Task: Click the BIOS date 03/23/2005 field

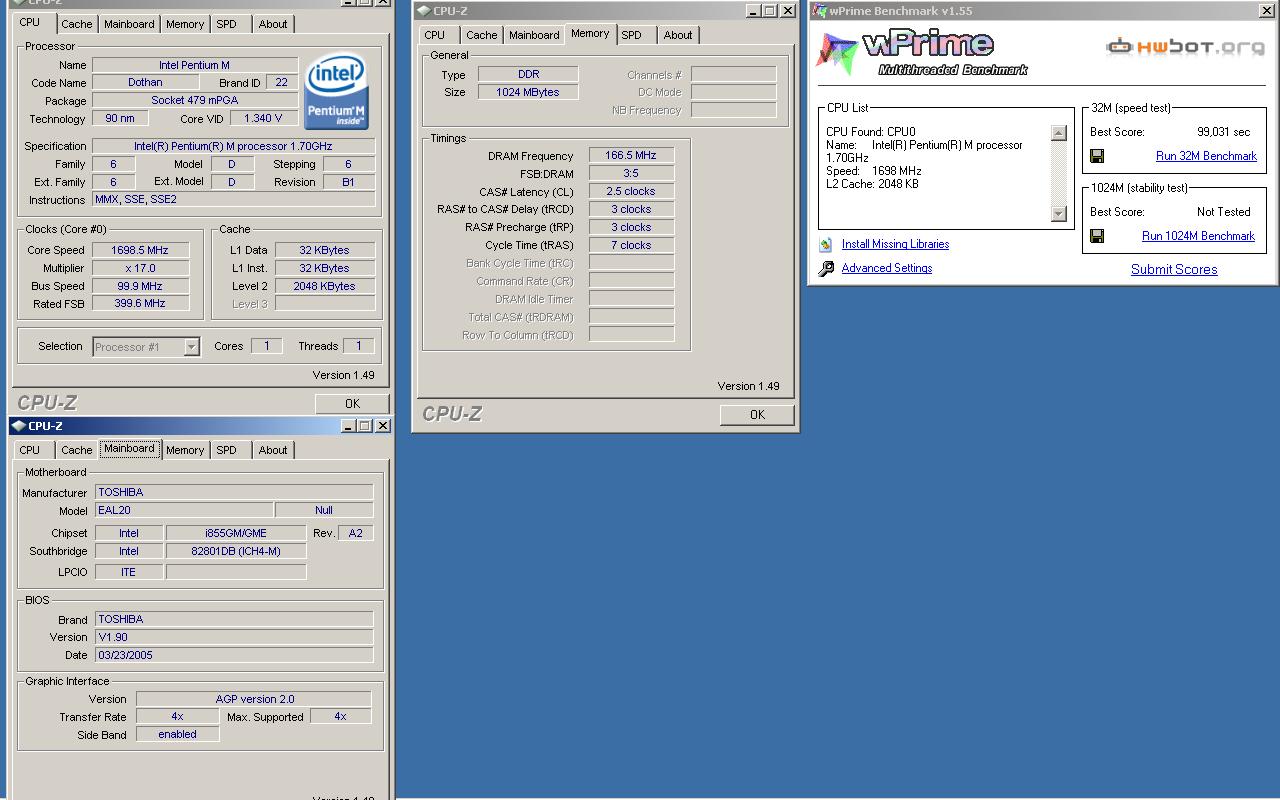Action: tap(234, 655)
